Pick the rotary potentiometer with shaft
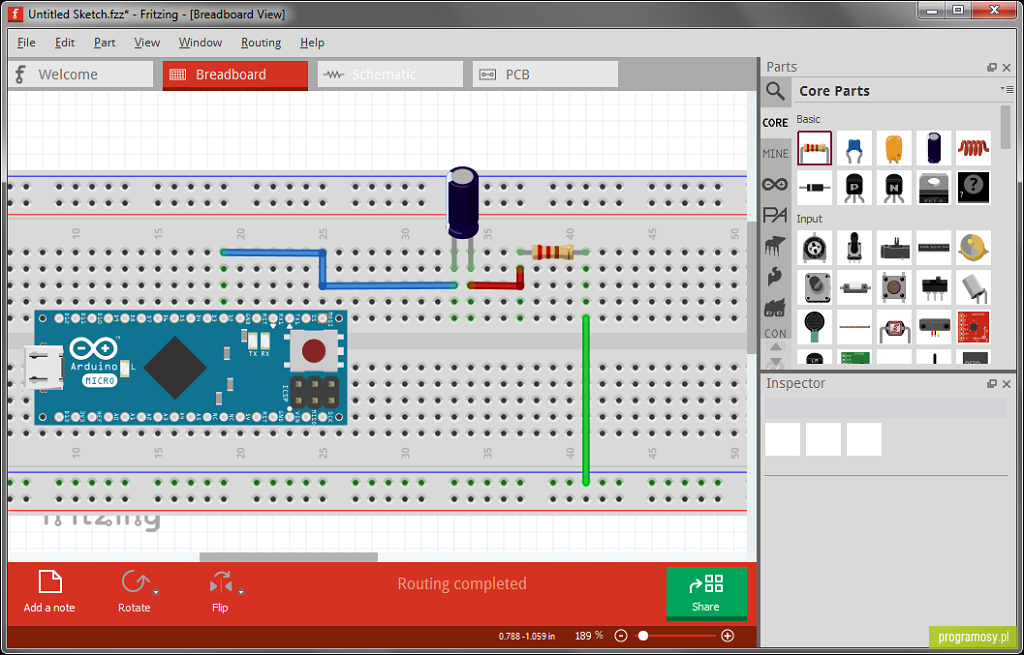This screenshot has height=655, width=1024. [854, 248]
